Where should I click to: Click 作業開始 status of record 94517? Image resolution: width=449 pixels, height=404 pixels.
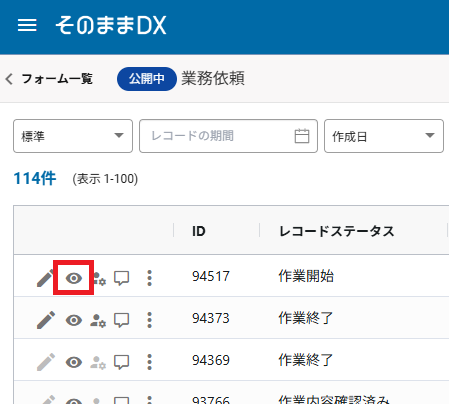click(x=306, y=276)
